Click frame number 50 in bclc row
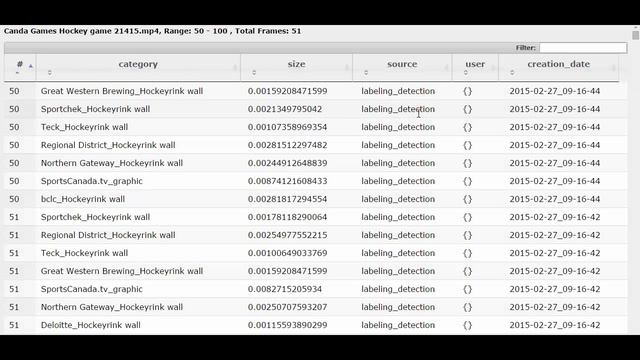The width and height of the screenshot is (640, 360). [14, 199]
